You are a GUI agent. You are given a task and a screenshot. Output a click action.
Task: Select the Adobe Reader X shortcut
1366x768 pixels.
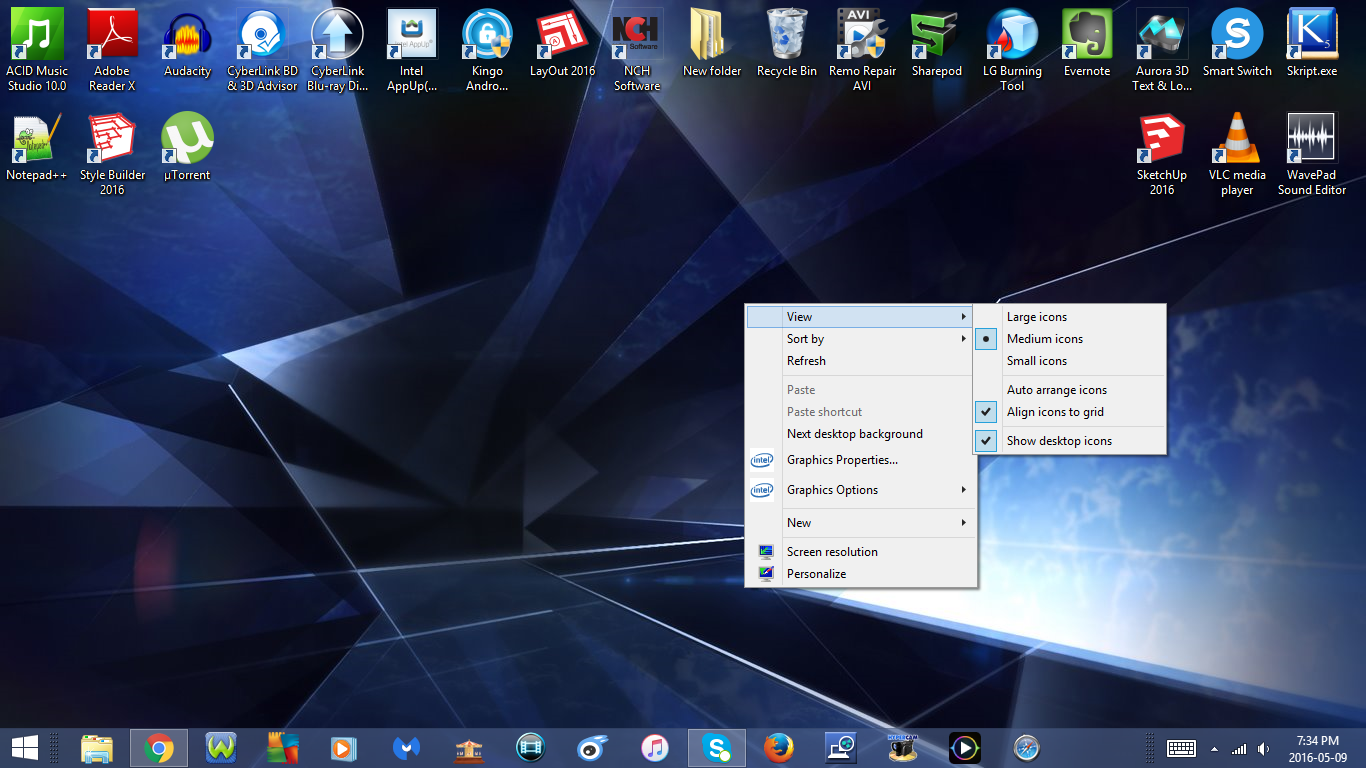[112, 50]
